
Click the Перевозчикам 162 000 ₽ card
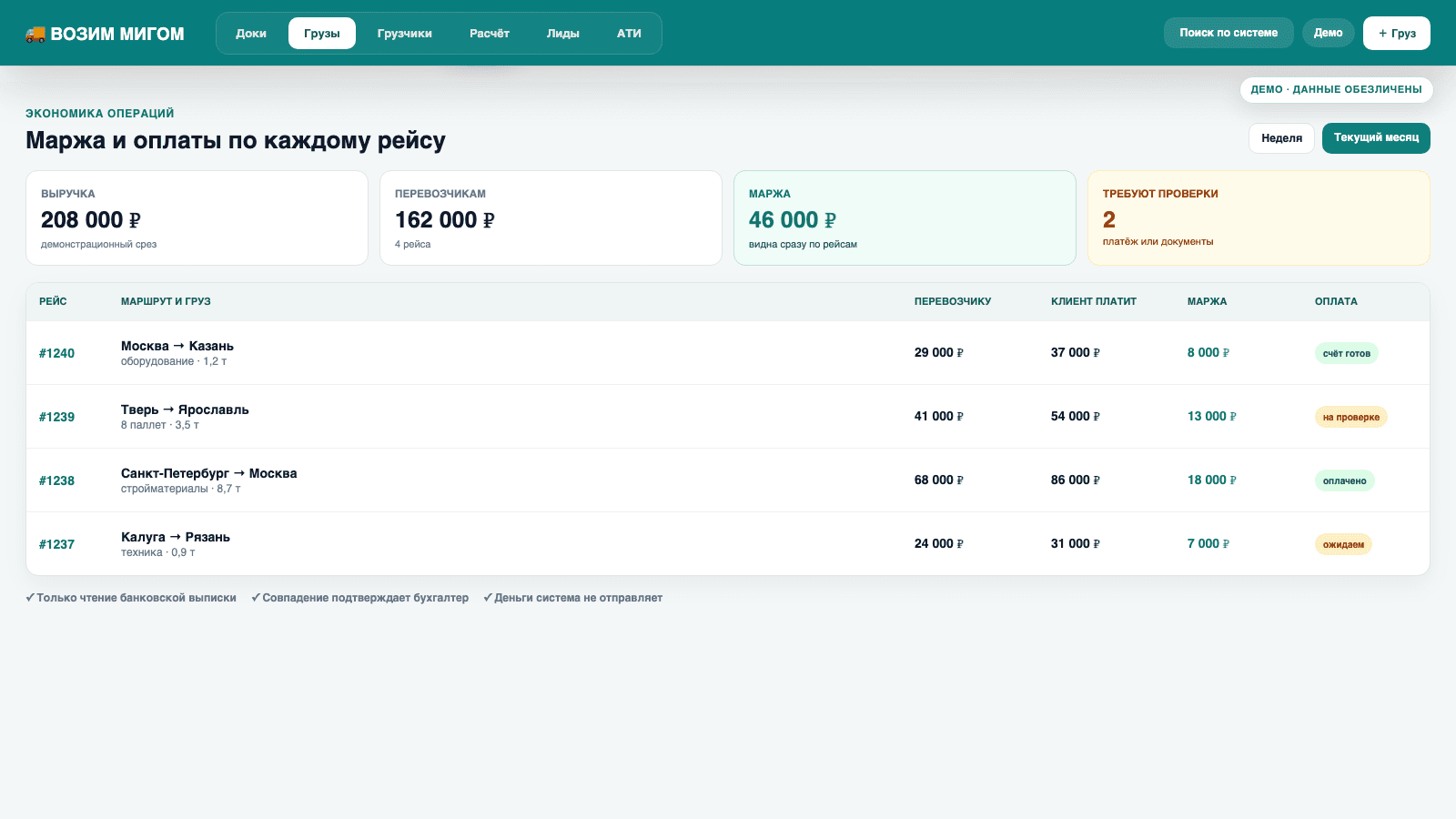click(551, 218)
